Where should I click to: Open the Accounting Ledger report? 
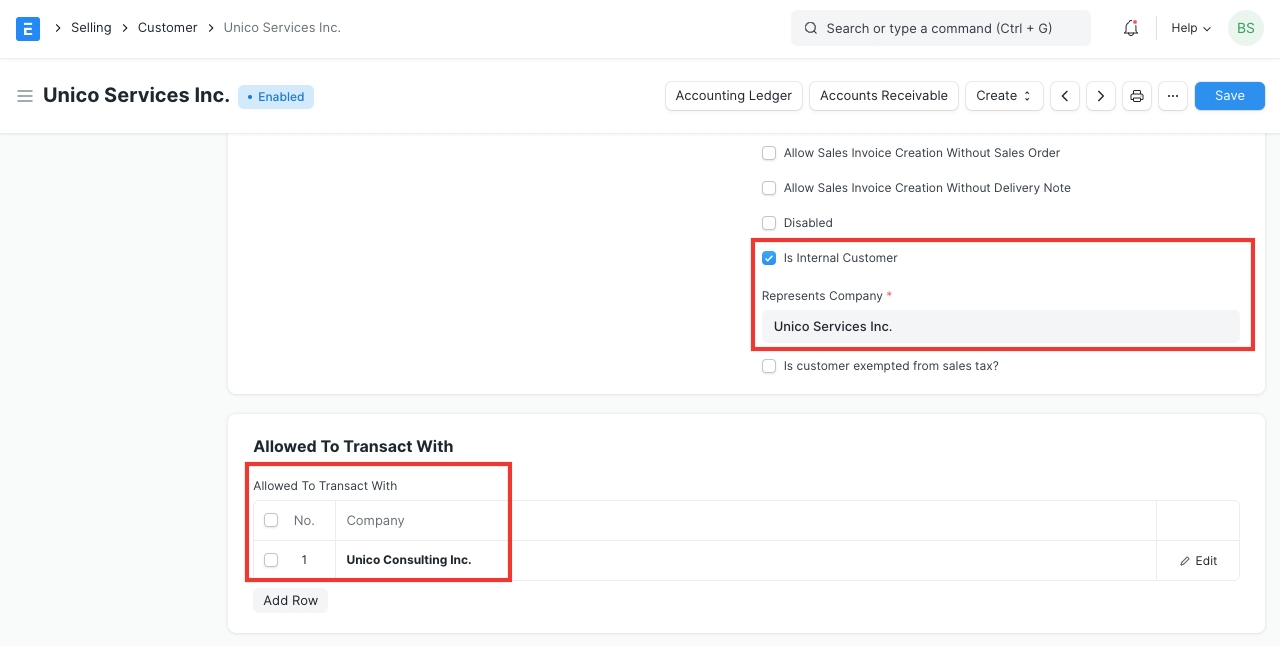[x=733, y=96]
